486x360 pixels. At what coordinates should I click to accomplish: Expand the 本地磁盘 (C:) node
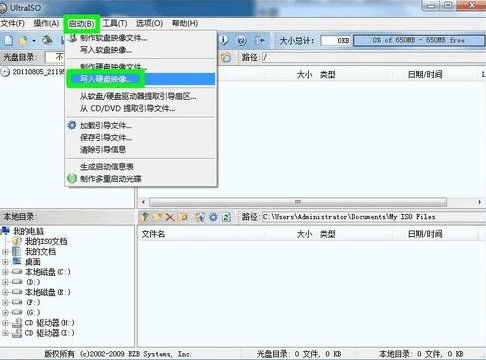coord(5,272)
